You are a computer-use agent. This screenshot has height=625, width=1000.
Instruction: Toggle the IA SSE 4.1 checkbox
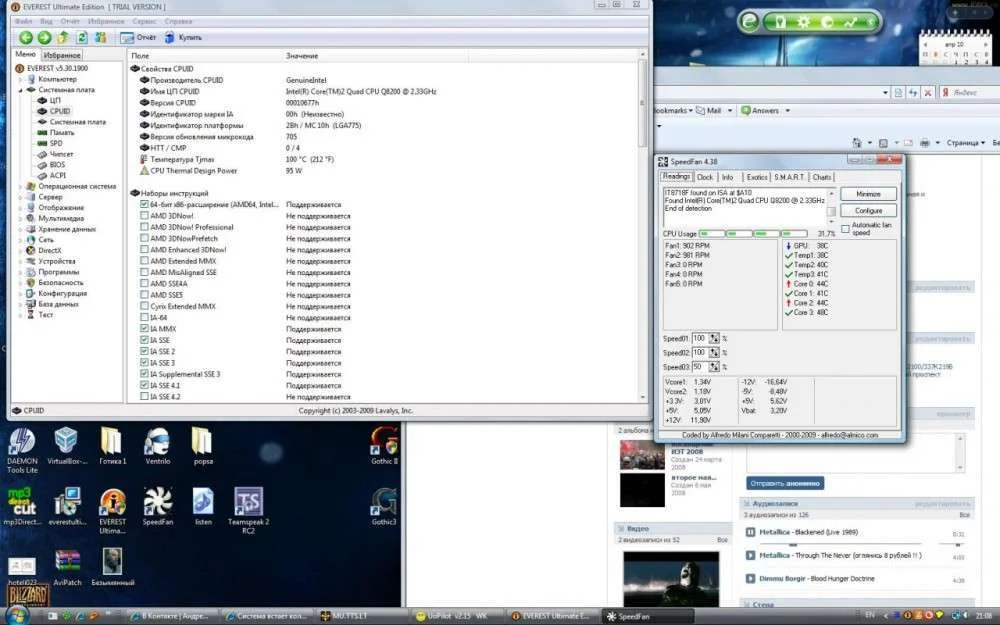click(146, 385)
